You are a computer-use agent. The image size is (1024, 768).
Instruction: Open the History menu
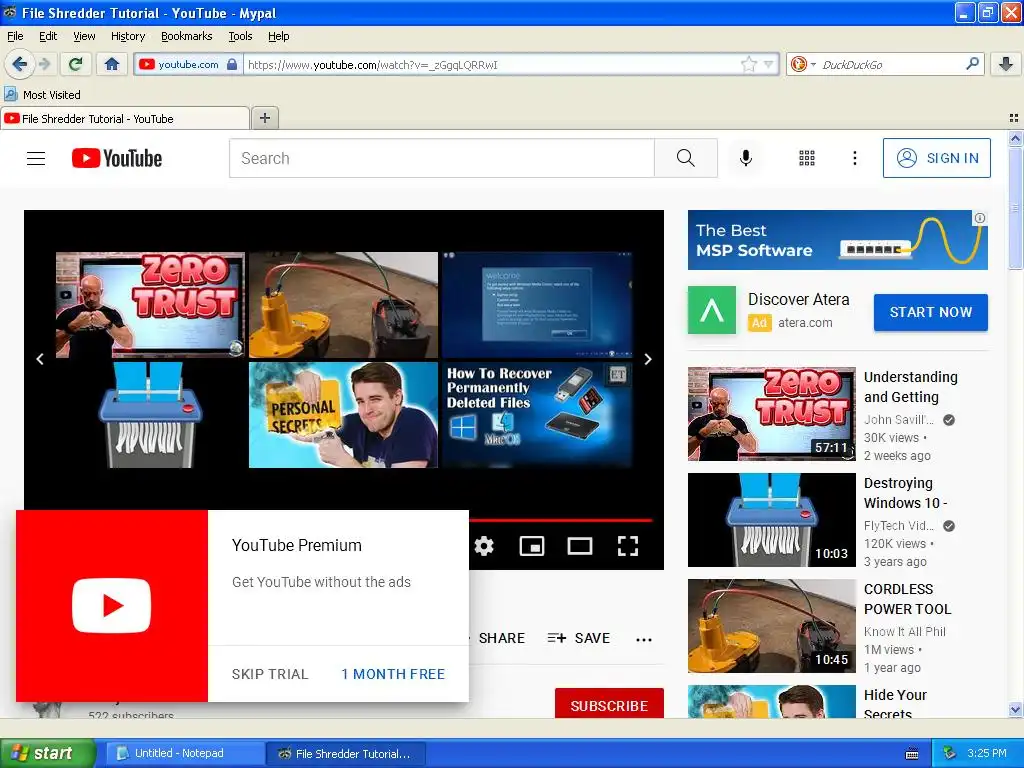(127, 36)
